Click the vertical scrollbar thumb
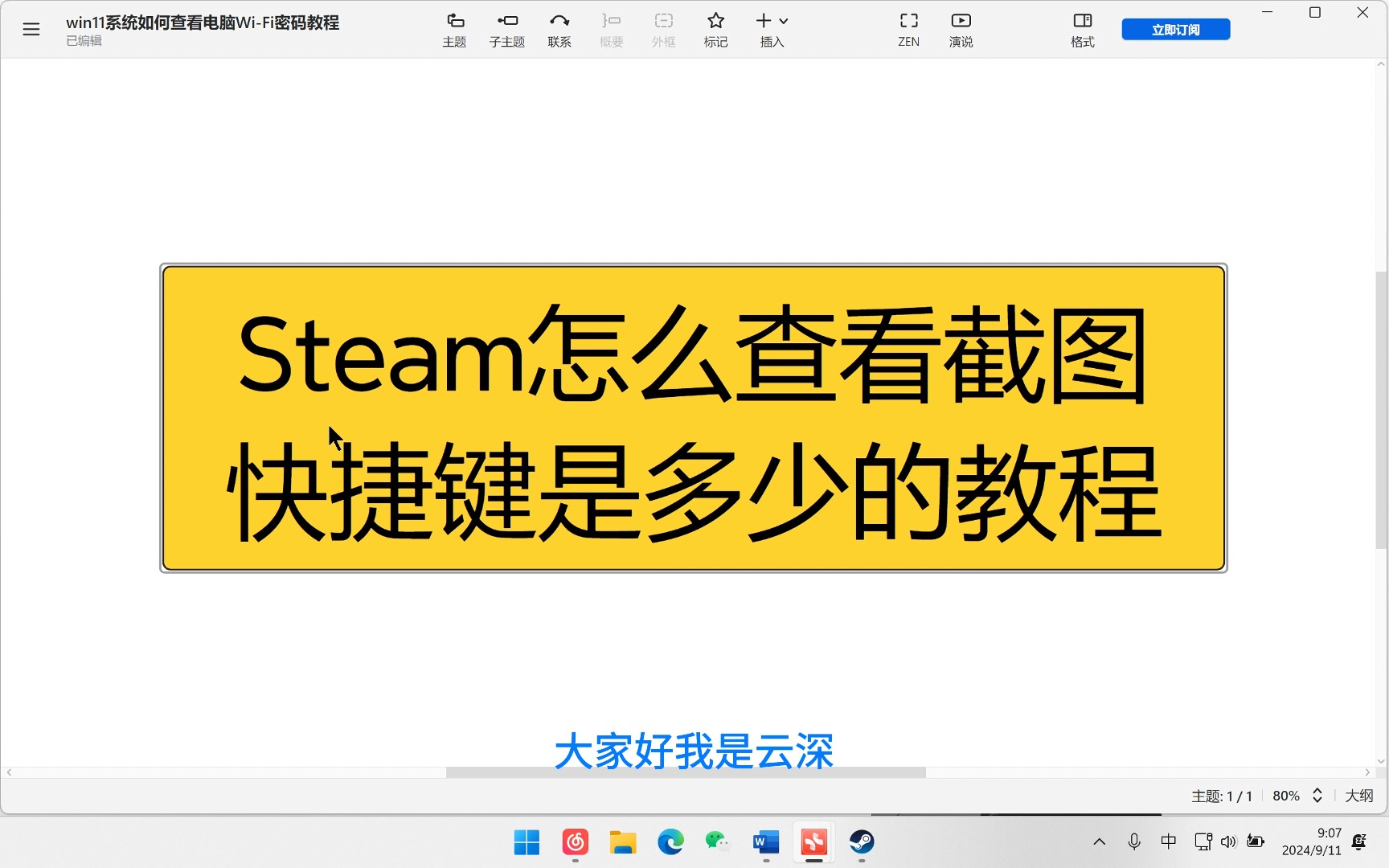 pos(1382,410)
